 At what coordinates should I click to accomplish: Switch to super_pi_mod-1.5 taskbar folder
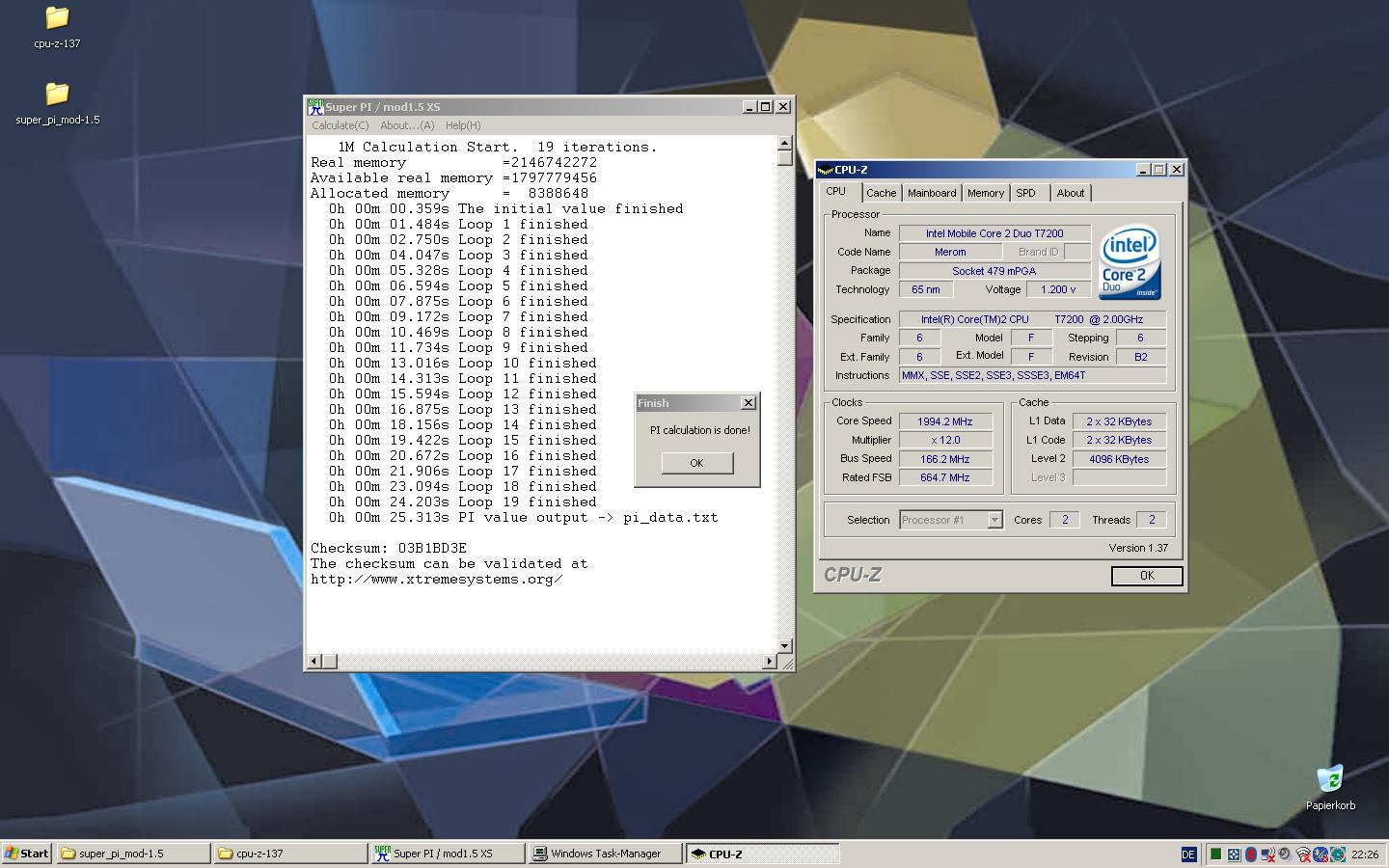click(x=133, y=854)
